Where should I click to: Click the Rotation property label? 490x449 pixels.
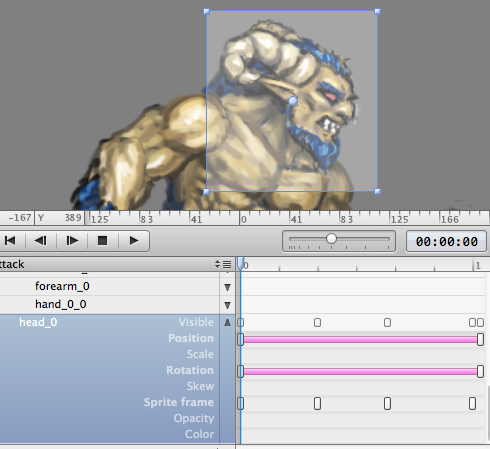[x=190, y=370]
